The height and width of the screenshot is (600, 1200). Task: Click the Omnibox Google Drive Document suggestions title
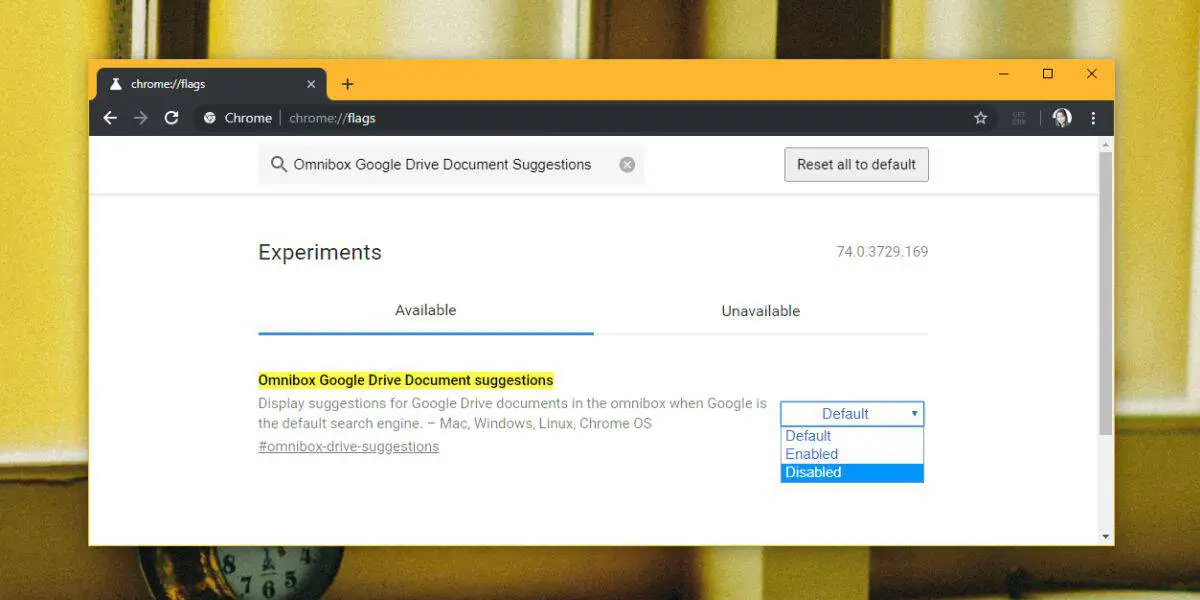click(x=406, y=380)
